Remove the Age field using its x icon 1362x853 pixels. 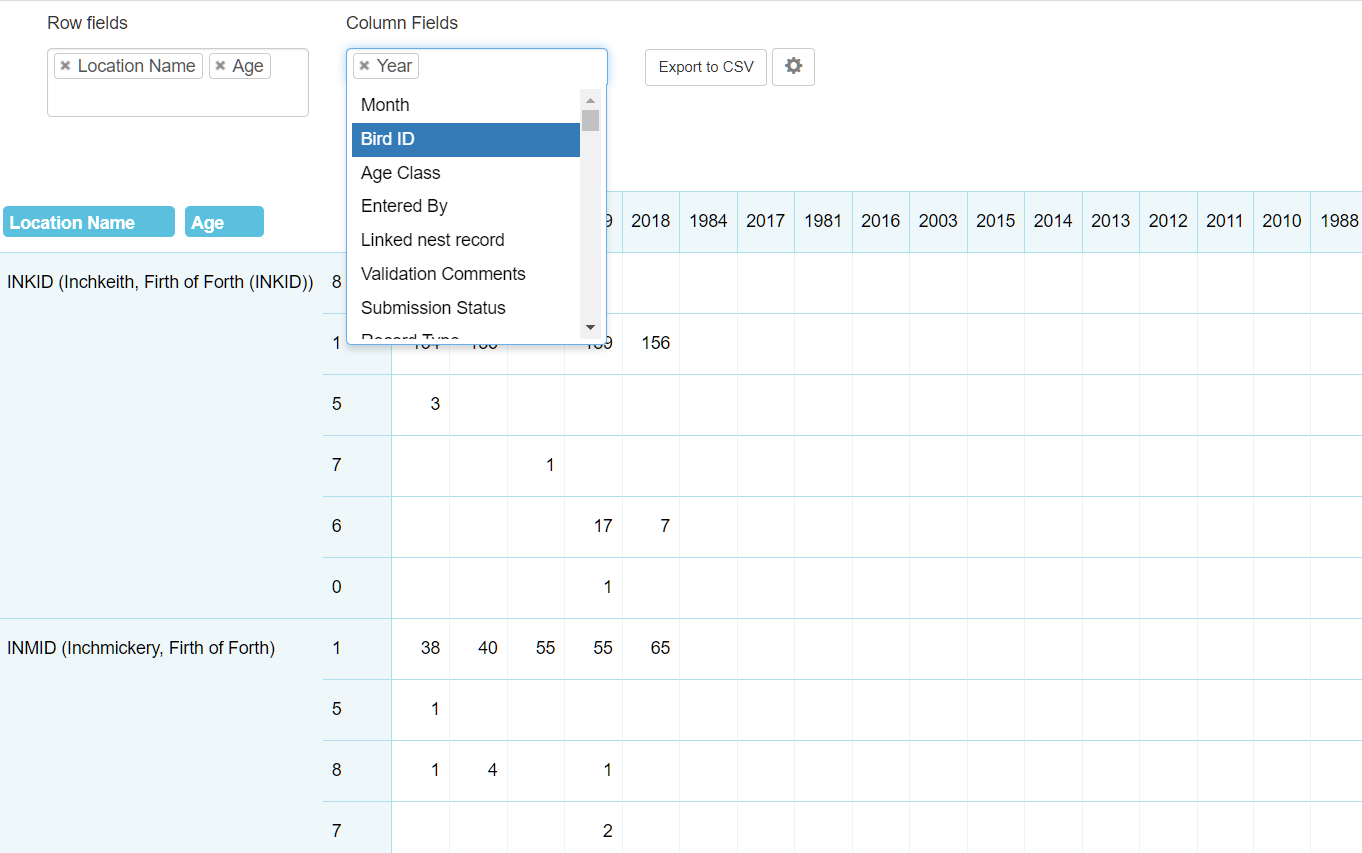[x=219, y=66]
